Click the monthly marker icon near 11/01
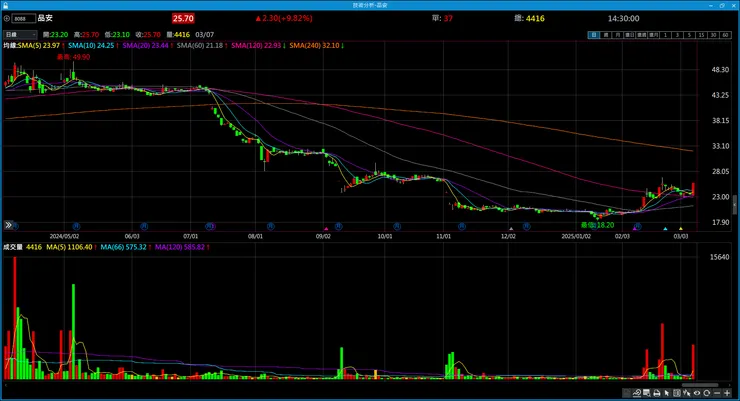Viewport: 740px width, 401px height. [x=462, y=226]
